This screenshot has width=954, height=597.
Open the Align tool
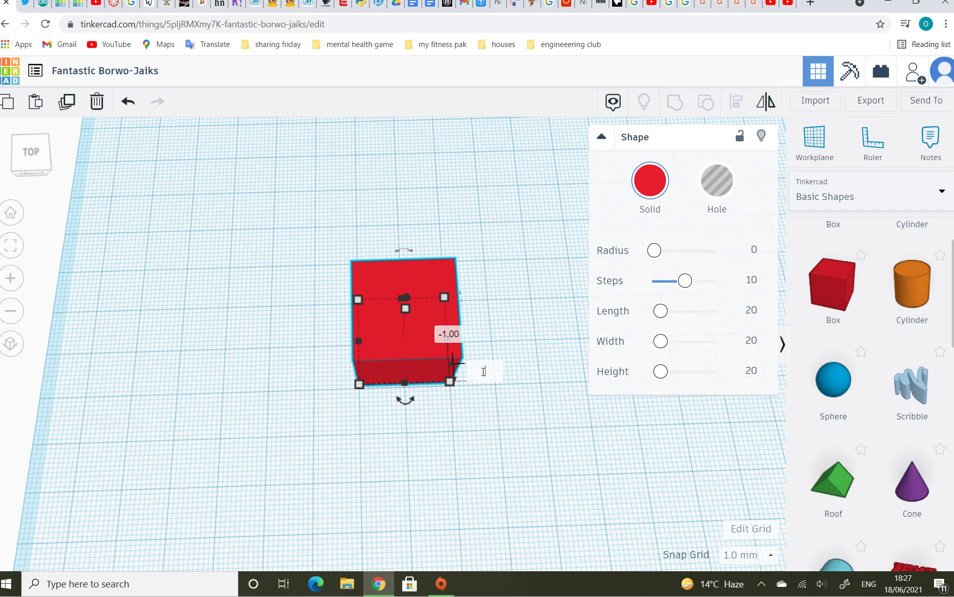(735, 101)
